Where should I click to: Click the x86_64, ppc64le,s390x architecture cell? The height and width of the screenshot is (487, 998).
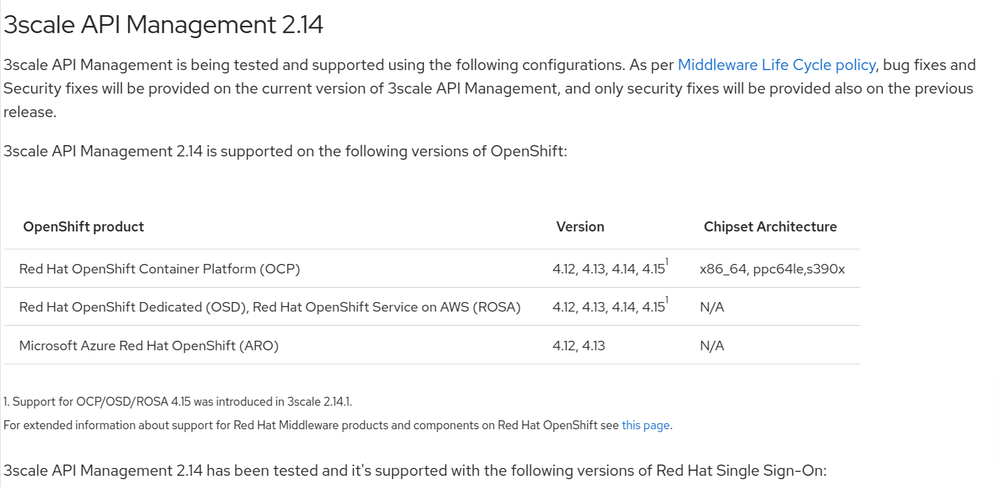tap(772, 269)
